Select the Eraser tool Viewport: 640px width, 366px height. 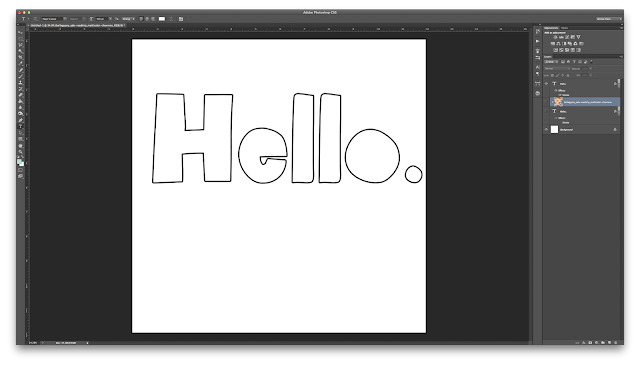tap(21, 95)
